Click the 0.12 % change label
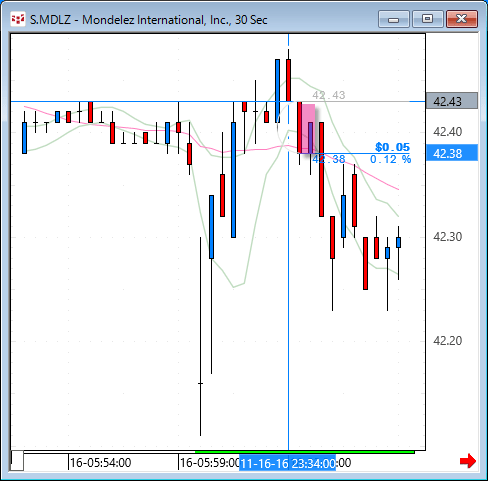The width and height of the screenshot is (488, 481). click(390, 159)
